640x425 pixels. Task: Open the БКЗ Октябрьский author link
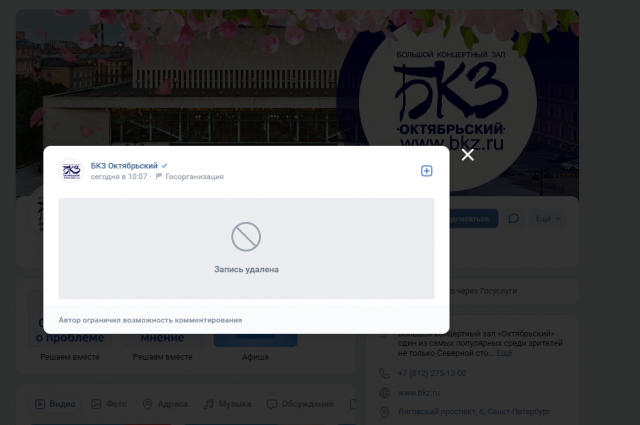pos(124,166)
